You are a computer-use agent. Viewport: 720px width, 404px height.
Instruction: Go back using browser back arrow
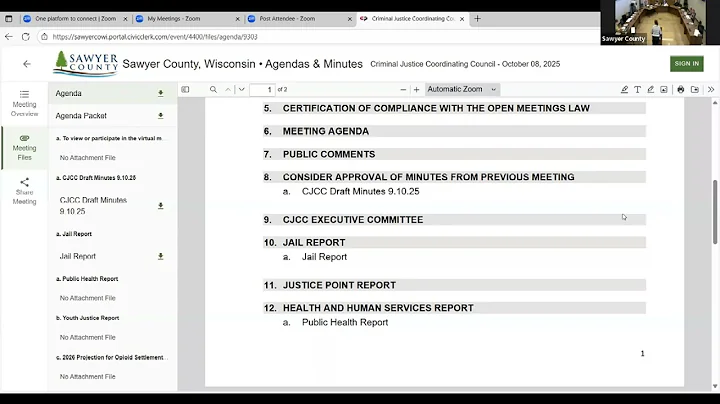pos(9,37)
